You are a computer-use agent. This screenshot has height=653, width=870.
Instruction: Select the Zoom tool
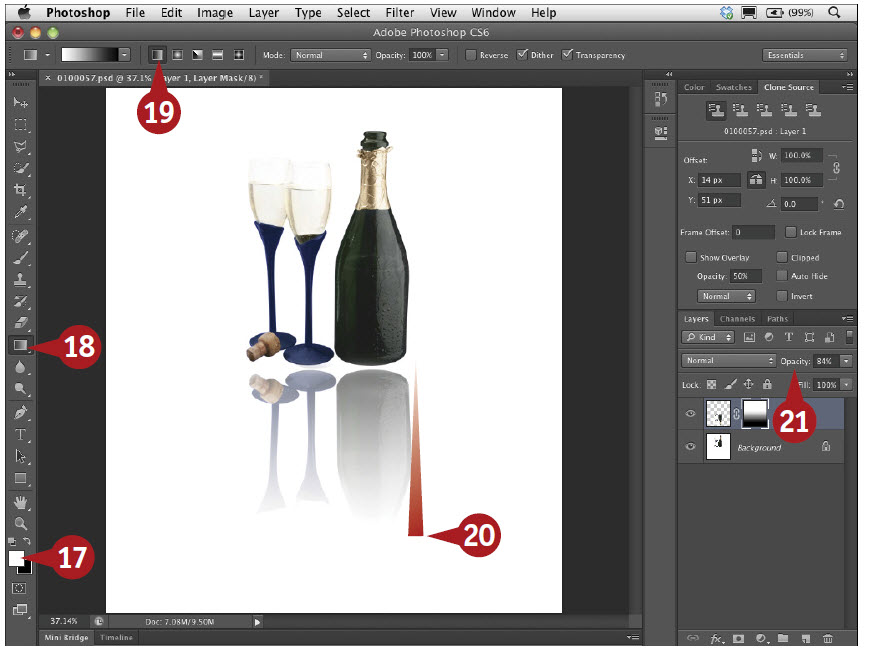pos(21,524)
